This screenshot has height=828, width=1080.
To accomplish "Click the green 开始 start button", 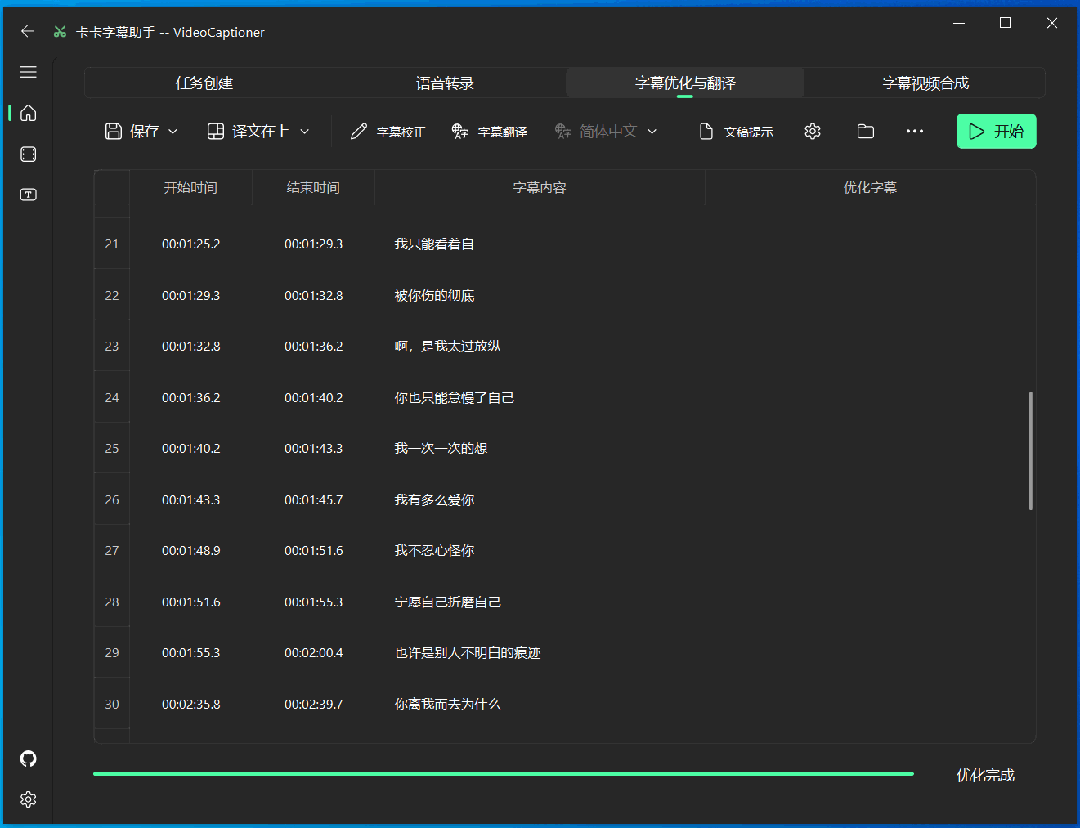I will (x=996, y=132).
